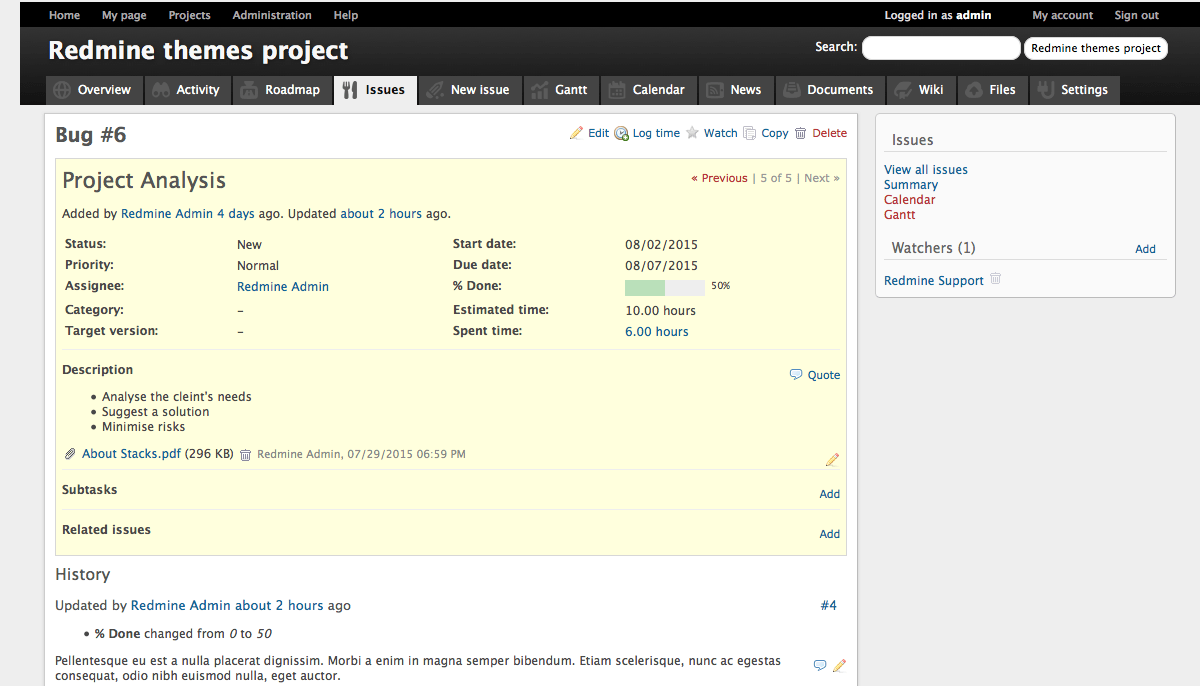The height and width of the screenshot is (686, 1200).
Task: Click View all issues in sidebar
Action: [x=926, y=170]
